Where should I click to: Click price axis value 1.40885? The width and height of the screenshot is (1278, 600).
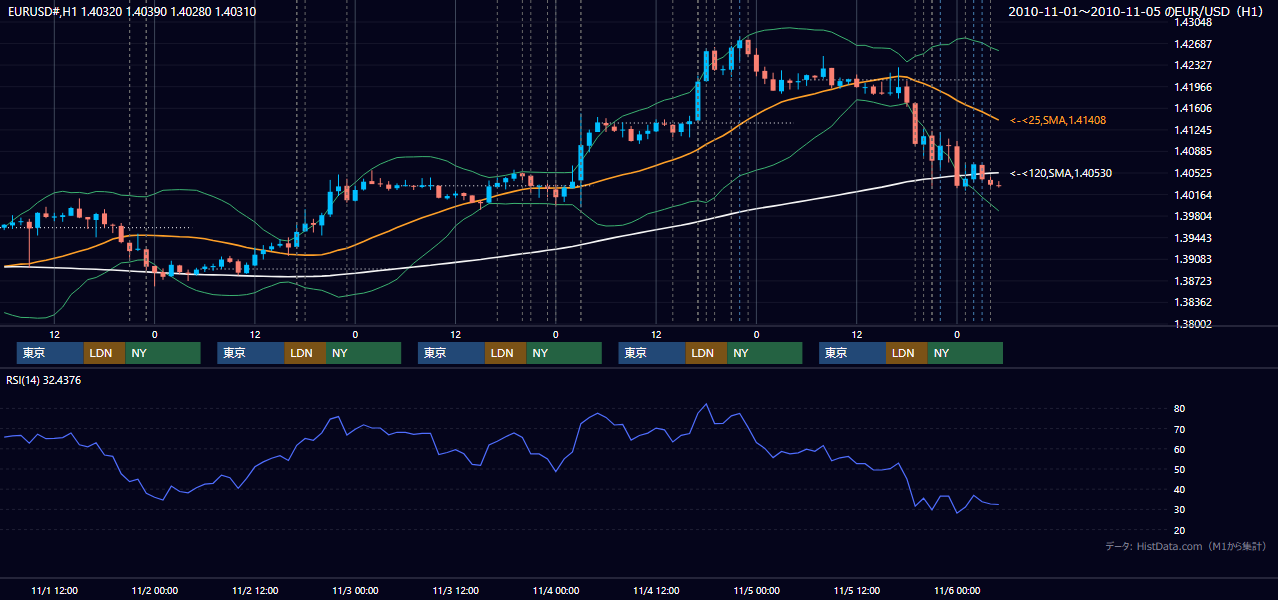(1193, 152)
